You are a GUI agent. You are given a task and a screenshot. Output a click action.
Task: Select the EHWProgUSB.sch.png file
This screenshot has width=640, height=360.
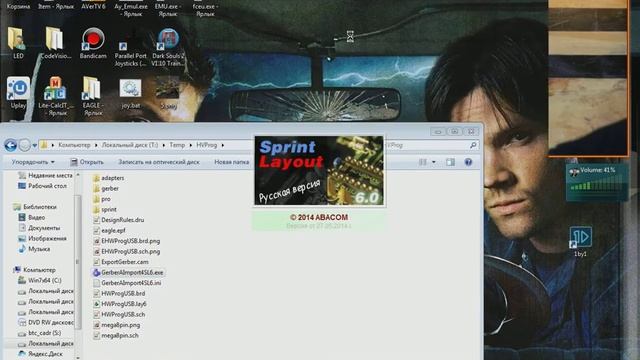[x=127, y=251]
